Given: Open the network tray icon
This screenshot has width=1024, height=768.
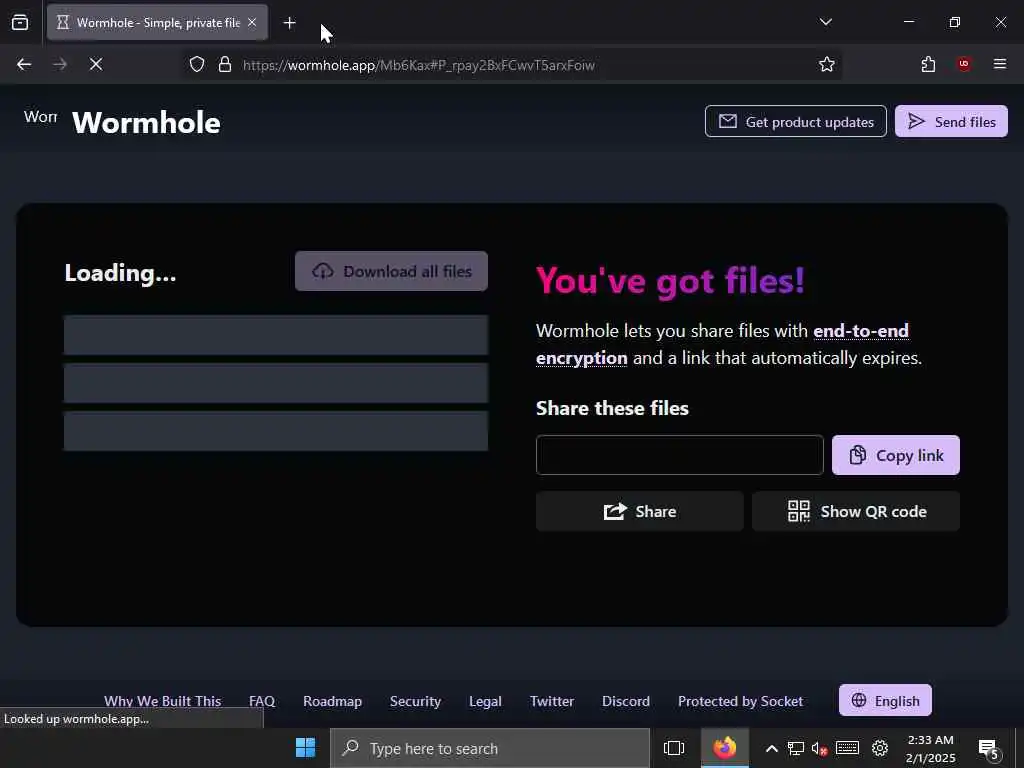Looking at the screenshot, I should pos(795,748).
